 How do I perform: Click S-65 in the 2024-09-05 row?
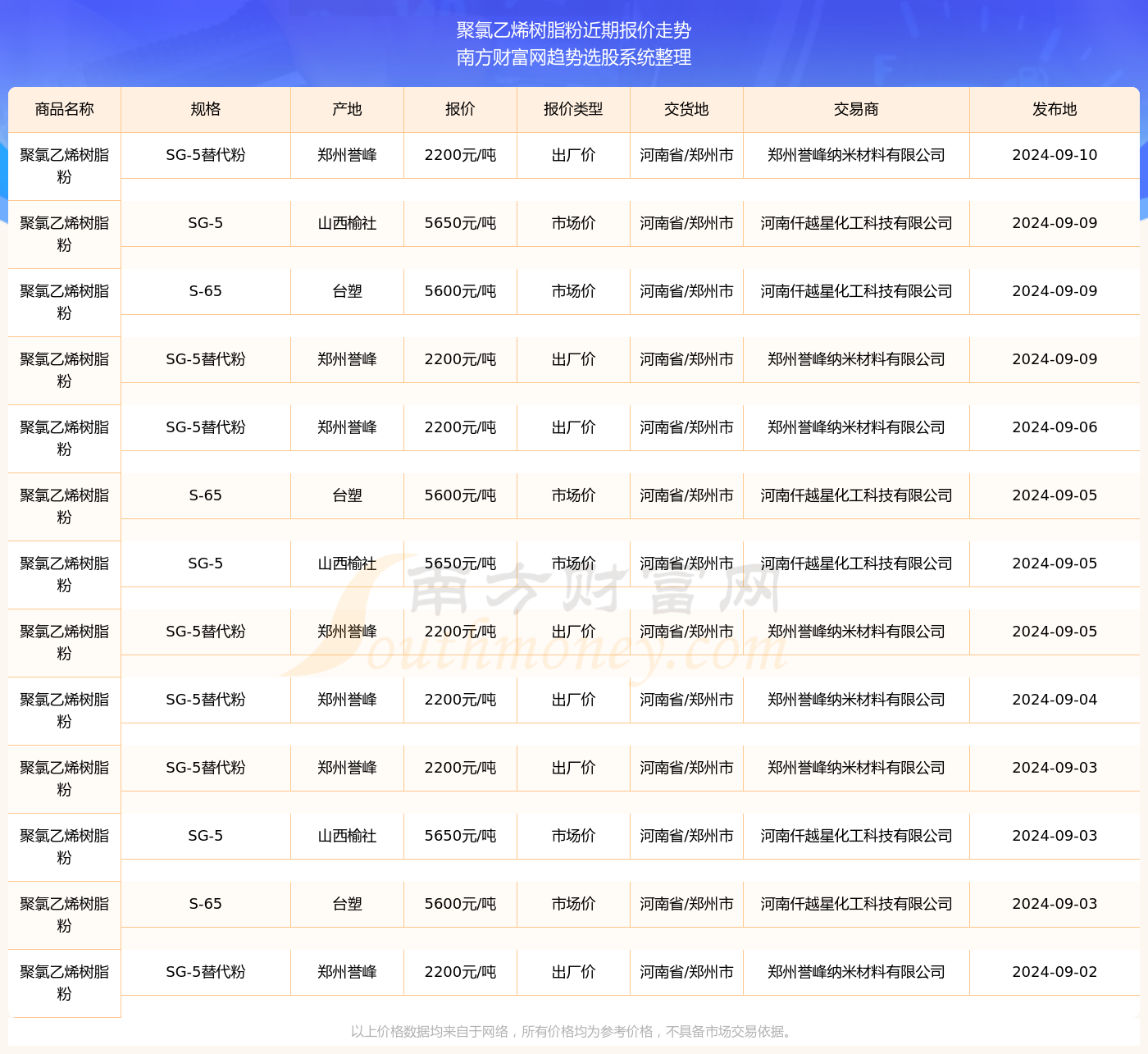tap(206, 495)
